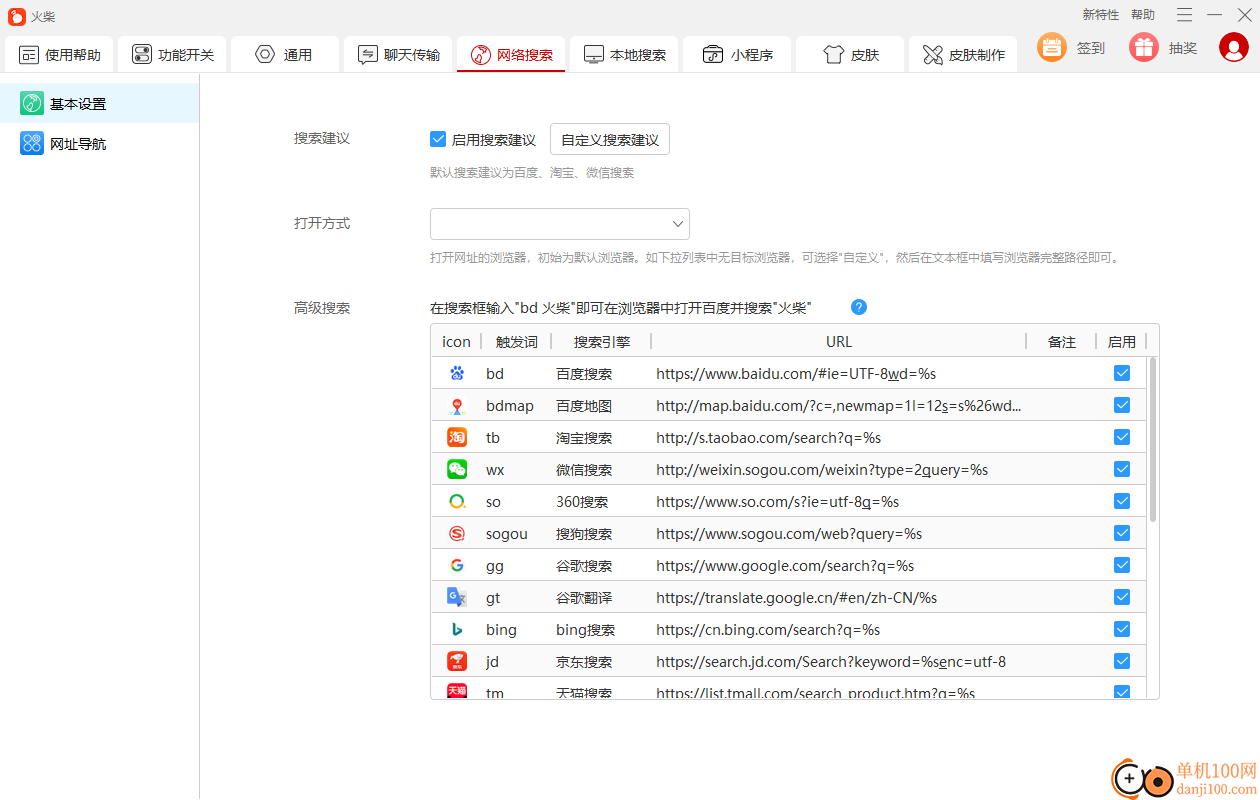The image size is (1260, 800).
Task: Disable the sogou 搜狗搜索 engine checkbox
Action: [1122, 533]
